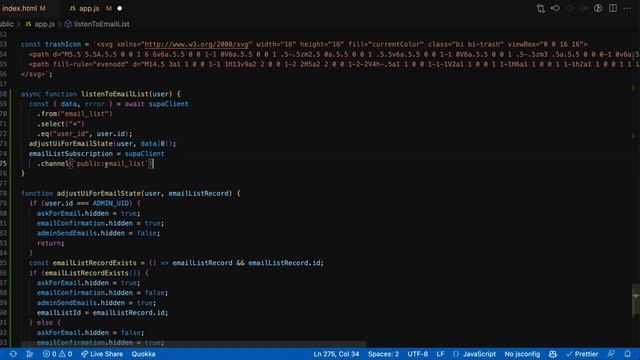Click the run/debug circle icon in the editor toolbar
640x360 pixels.
[598, 8]
